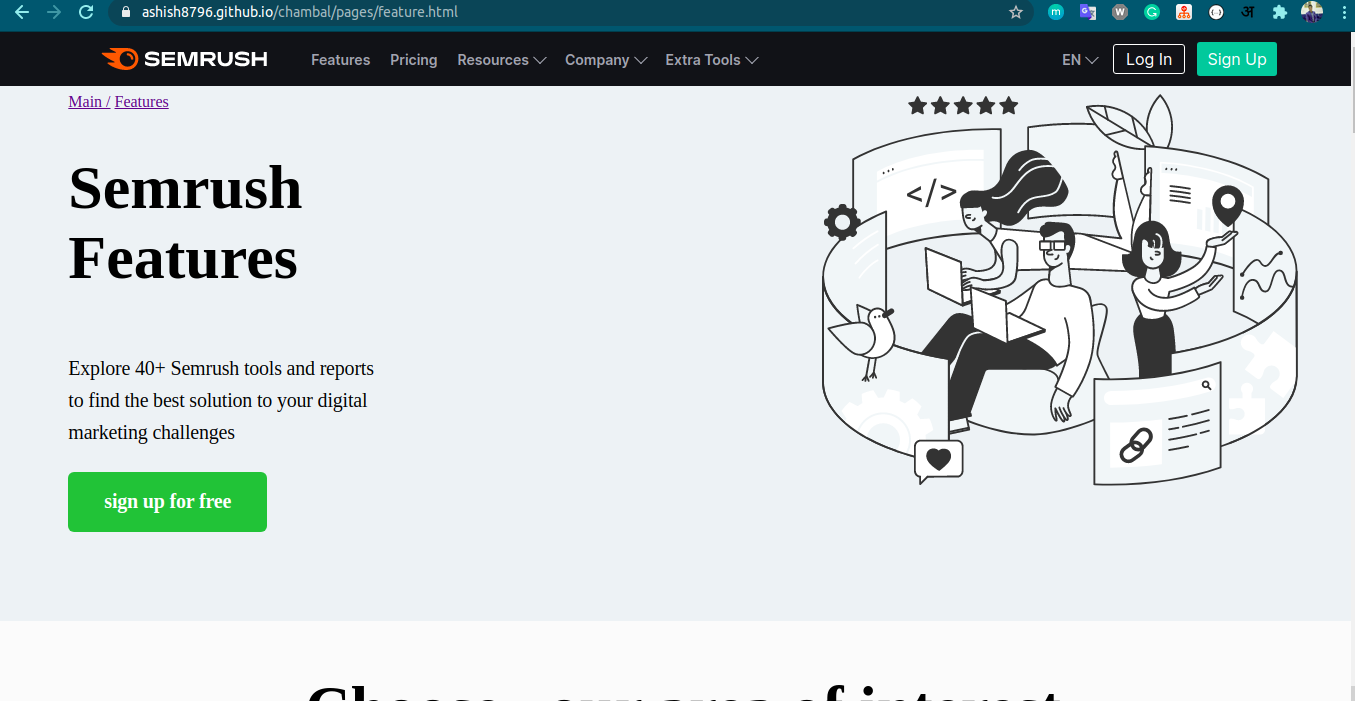Click the green Sign Up button
This screenshot has height=701, width=1355.
(1237, 59)
